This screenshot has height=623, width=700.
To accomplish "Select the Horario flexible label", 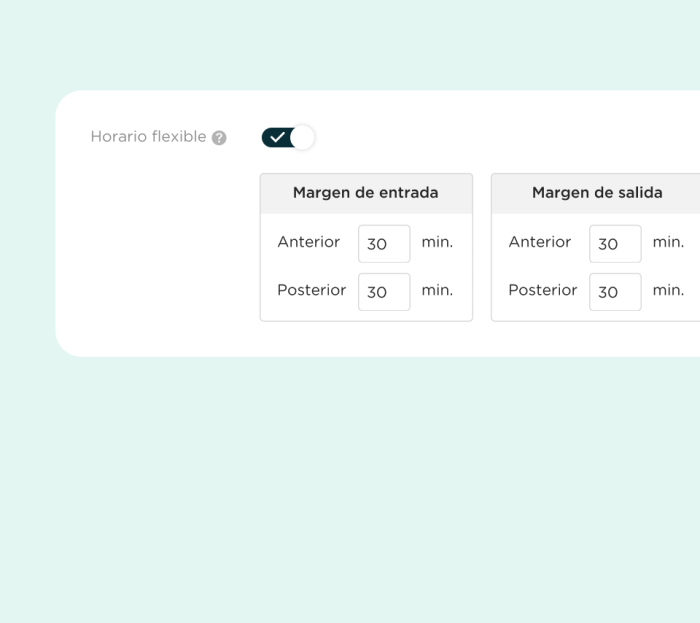I will point(148,137).
